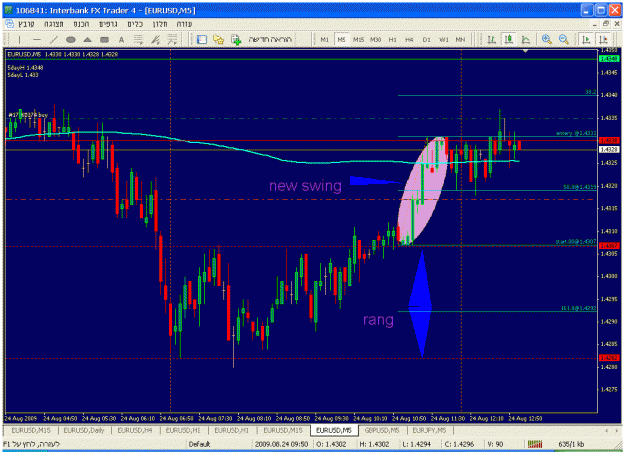
Task: Click the '635/1 kb' traffic indicator
Action: point(571,444)
